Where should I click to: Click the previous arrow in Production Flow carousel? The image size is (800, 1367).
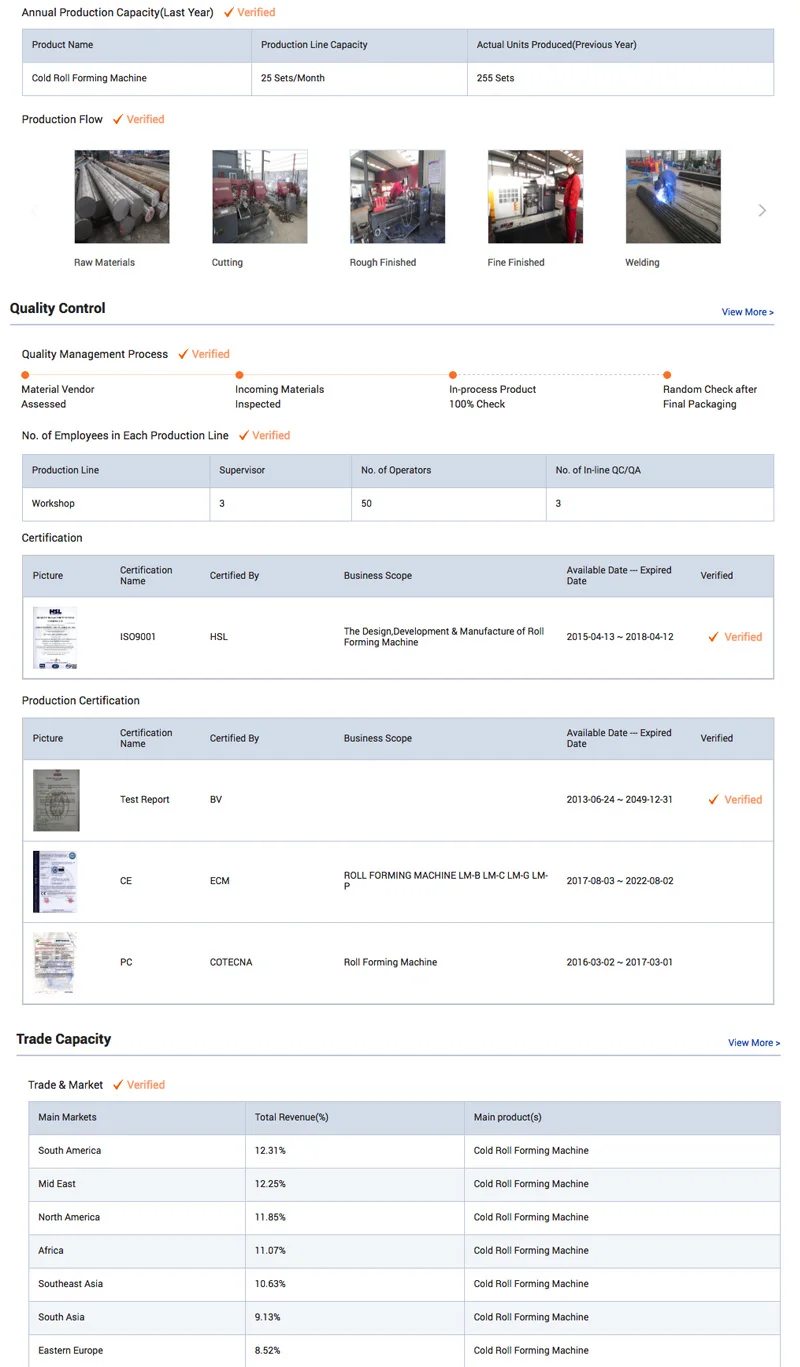point(34,210)
